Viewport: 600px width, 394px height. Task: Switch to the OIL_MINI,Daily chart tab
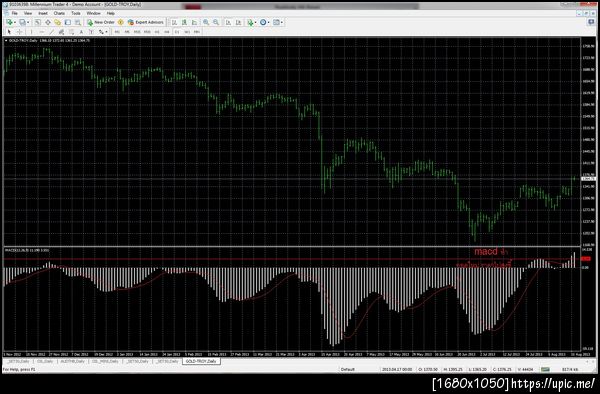coord(105,361)
